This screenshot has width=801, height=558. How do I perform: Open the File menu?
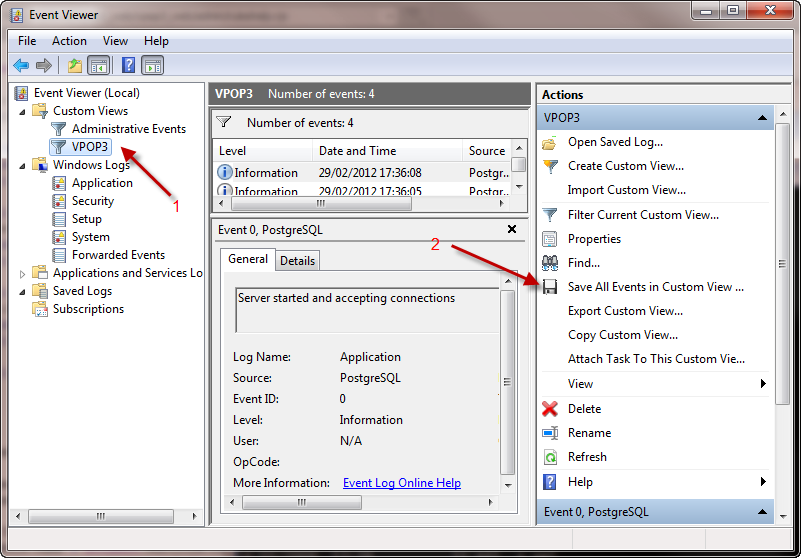click(27, 41)
